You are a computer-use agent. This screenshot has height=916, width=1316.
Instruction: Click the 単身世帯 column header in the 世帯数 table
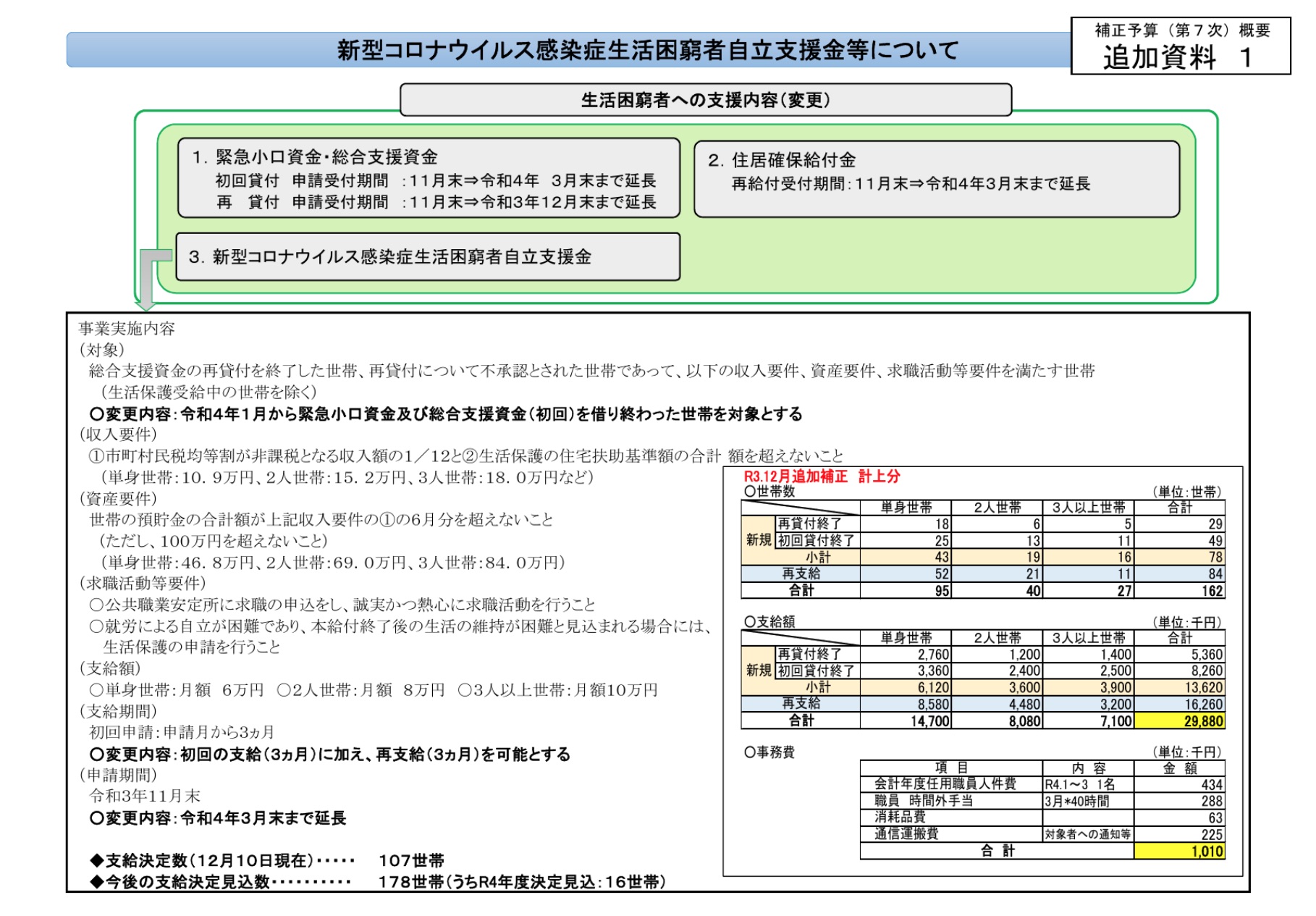906,507
